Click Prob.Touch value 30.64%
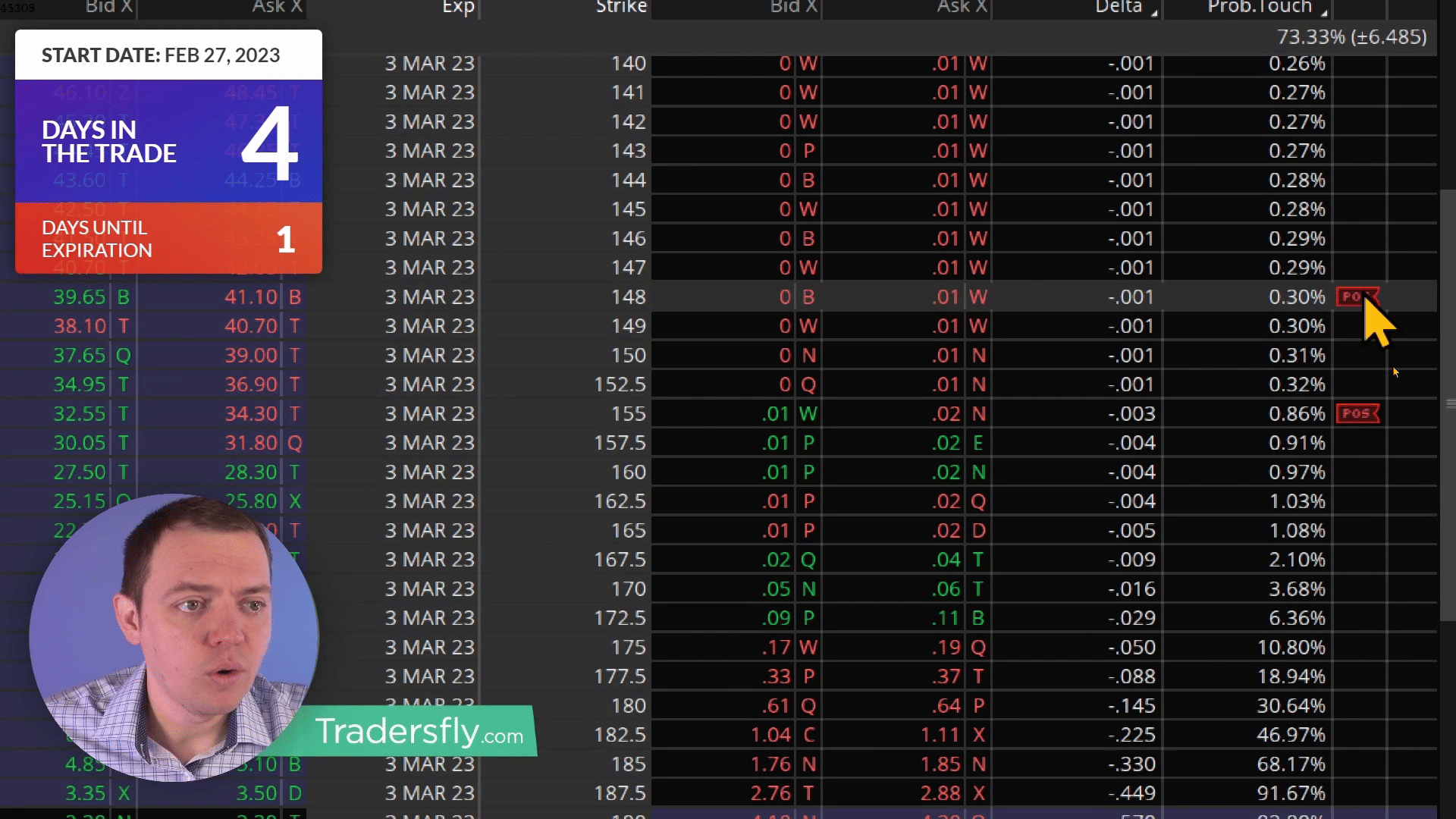The height and width of the screenshot is (819, 1456). coord(1291,706)
